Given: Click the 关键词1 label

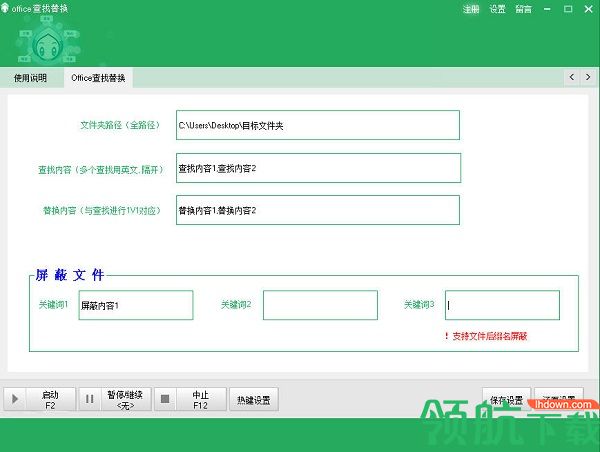Looking at the screenshot, I should 53,305.
